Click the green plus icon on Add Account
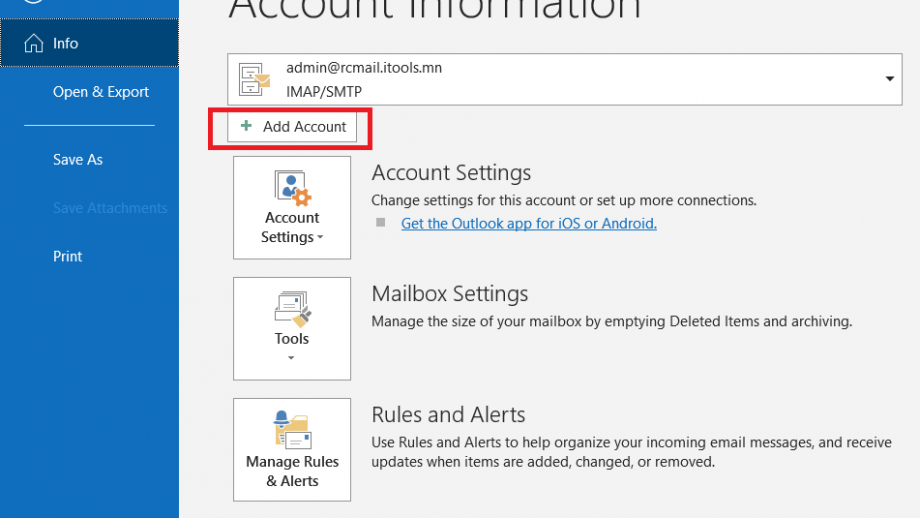This screenshot has height=518, width=920. tap(246, 126)
